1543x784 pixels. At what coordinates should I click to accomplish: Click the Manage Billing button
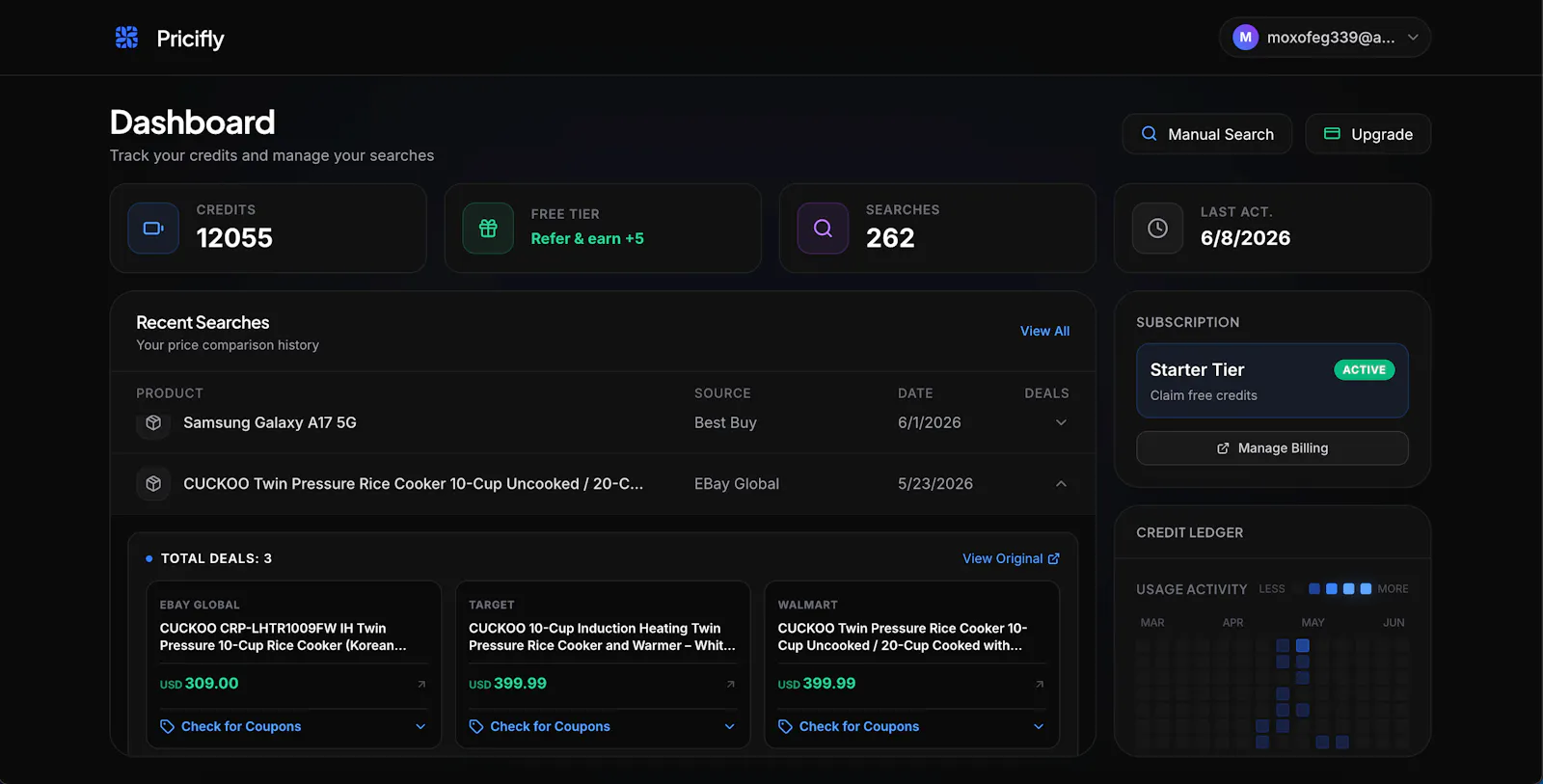1272,448
